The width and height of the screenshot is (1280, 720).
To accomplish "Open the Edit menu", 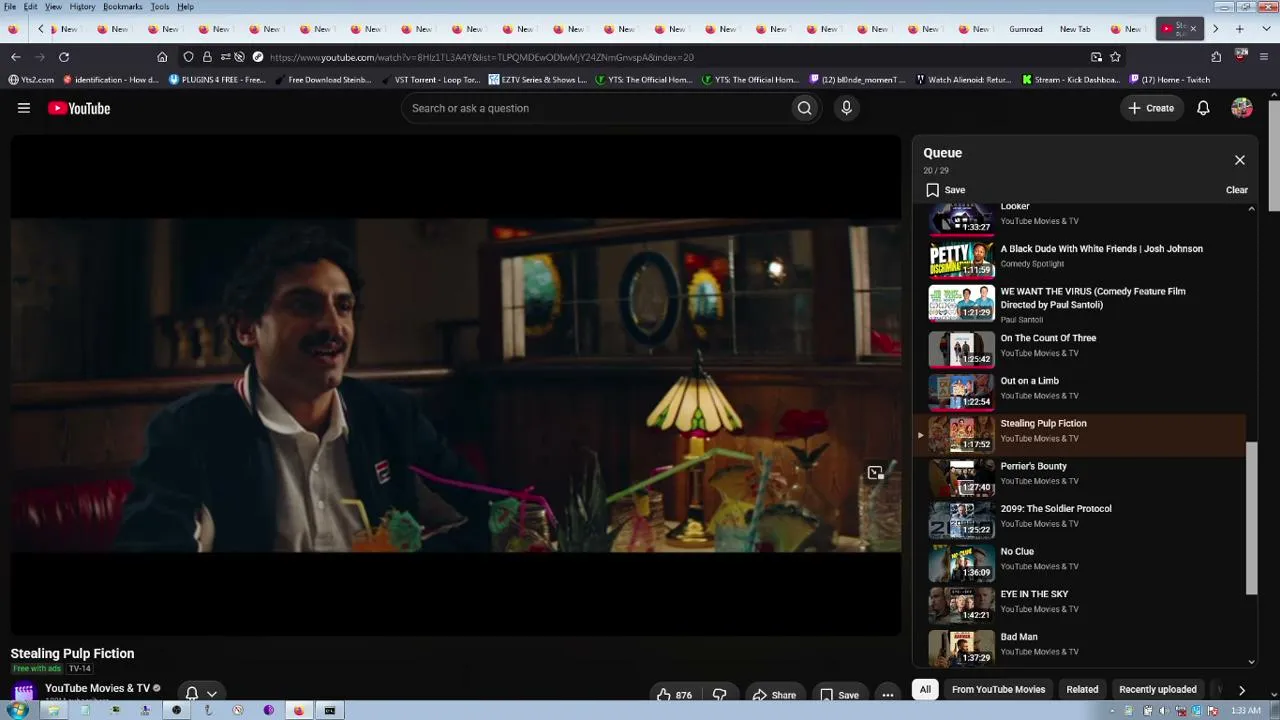I will click(x=31, y=7).
